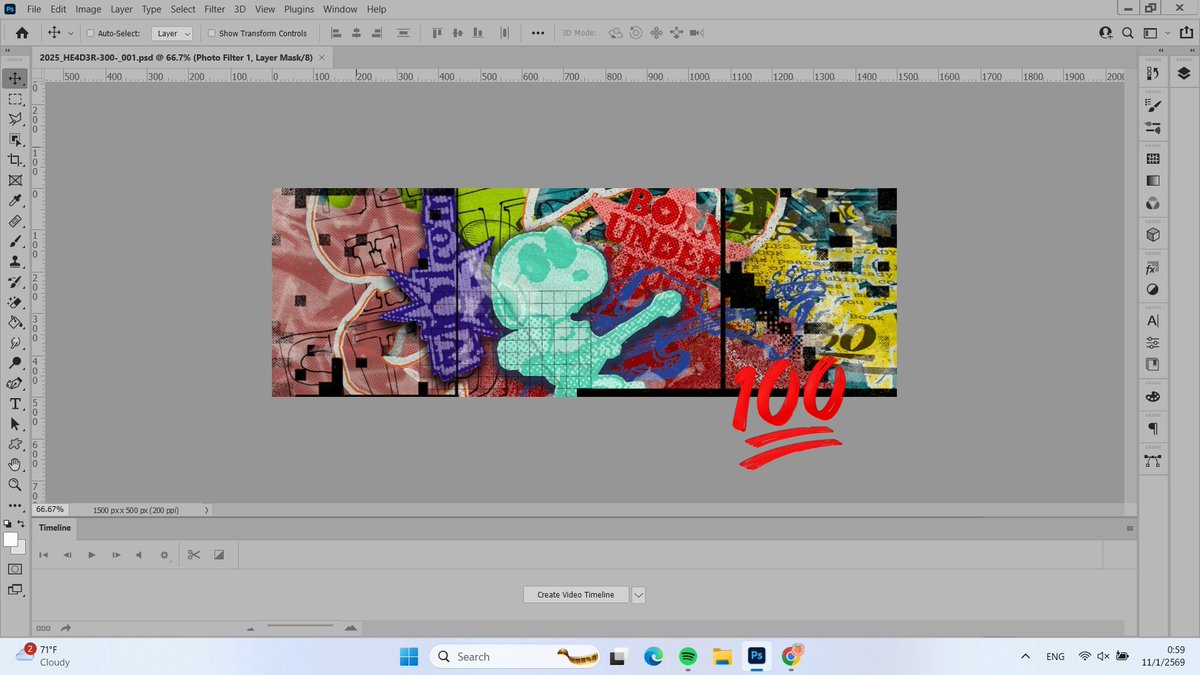
Task: Select the Crop tool
Action: tap(15, 160)
